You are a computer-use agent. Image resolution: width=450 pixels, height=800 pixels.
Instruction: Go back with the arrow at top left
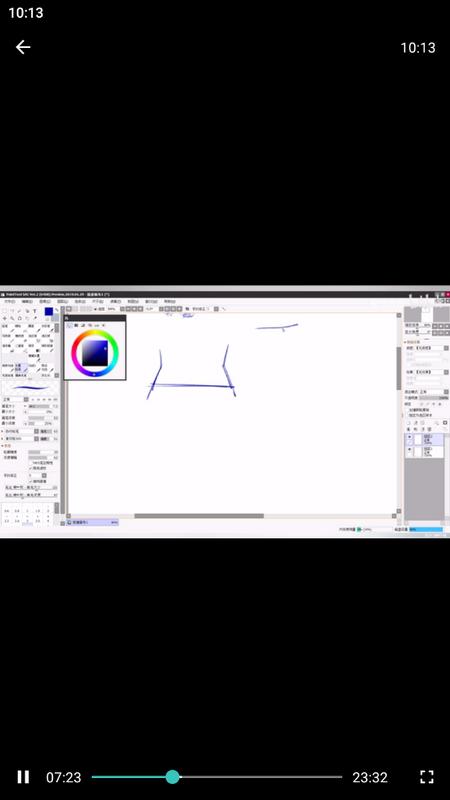coord(23,47)
